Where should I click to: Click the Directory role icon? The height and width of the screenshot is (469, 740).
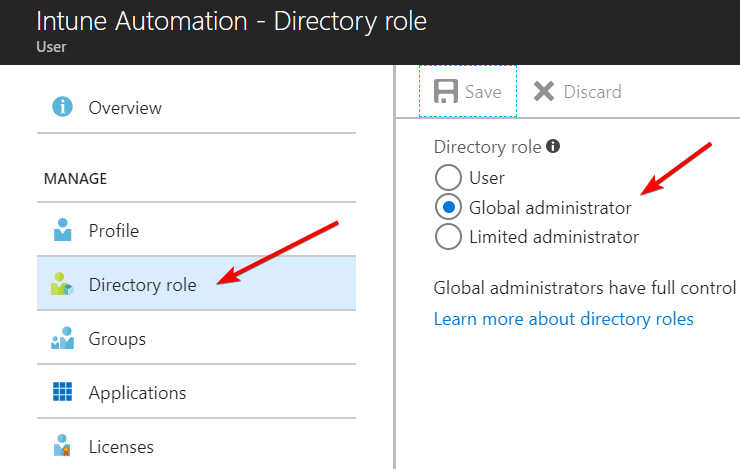62,284
